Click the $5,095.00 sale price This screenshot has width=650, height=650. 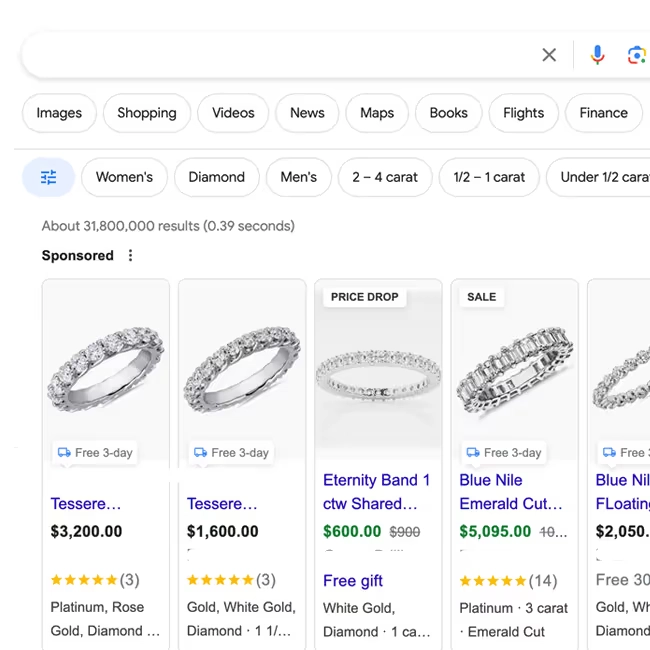click(495, 531)
